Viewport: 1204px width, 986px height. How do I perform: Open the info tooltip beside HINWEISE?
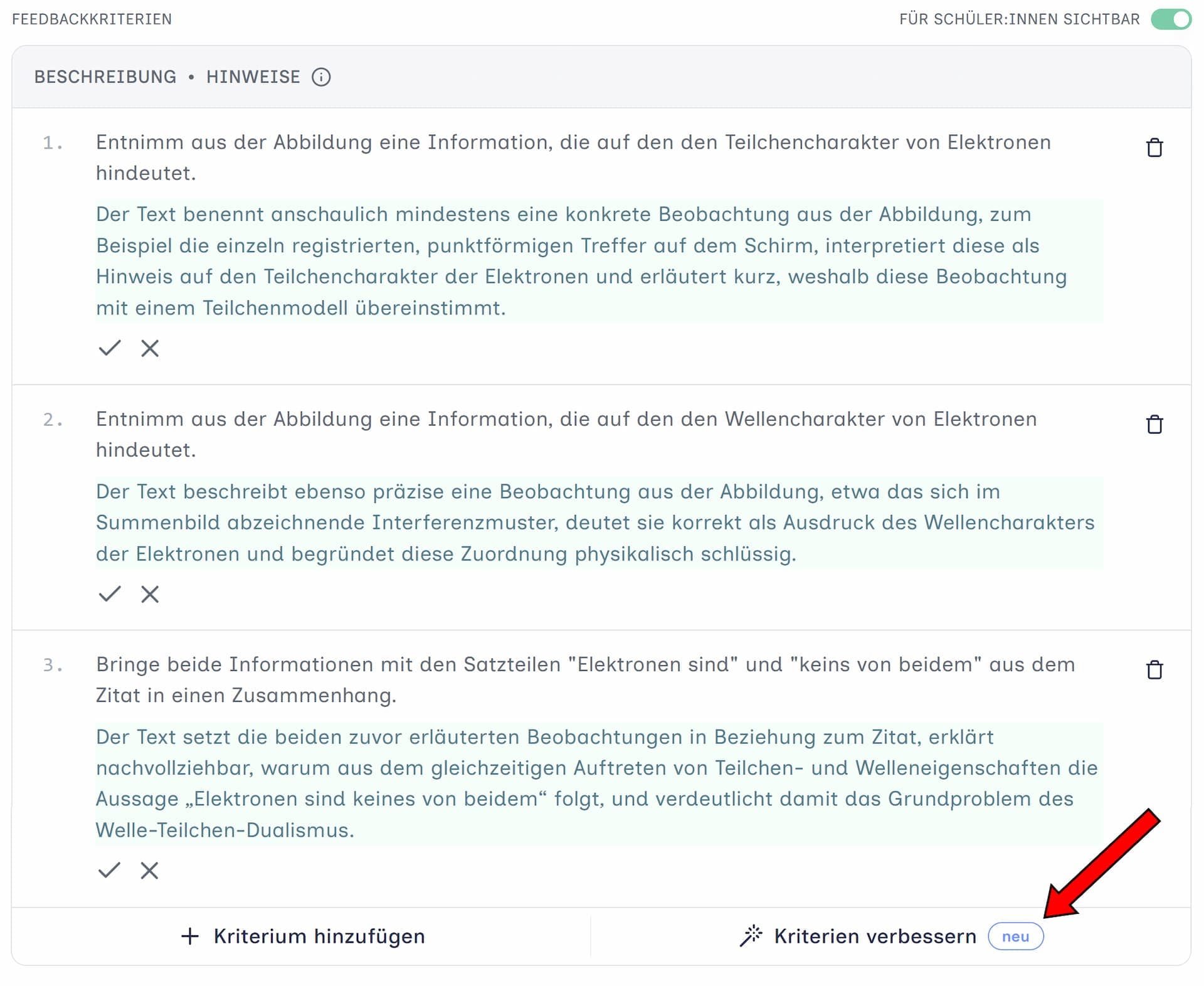tap(322, 77)
